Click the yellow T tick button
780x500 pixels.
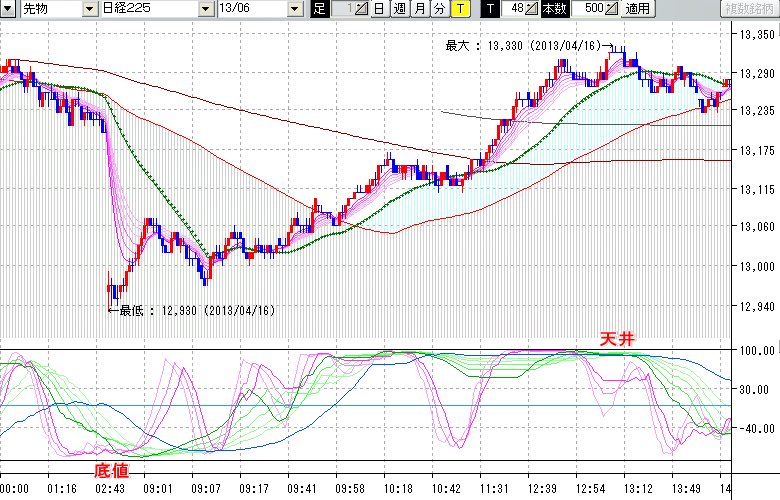[x=459, y=9]
